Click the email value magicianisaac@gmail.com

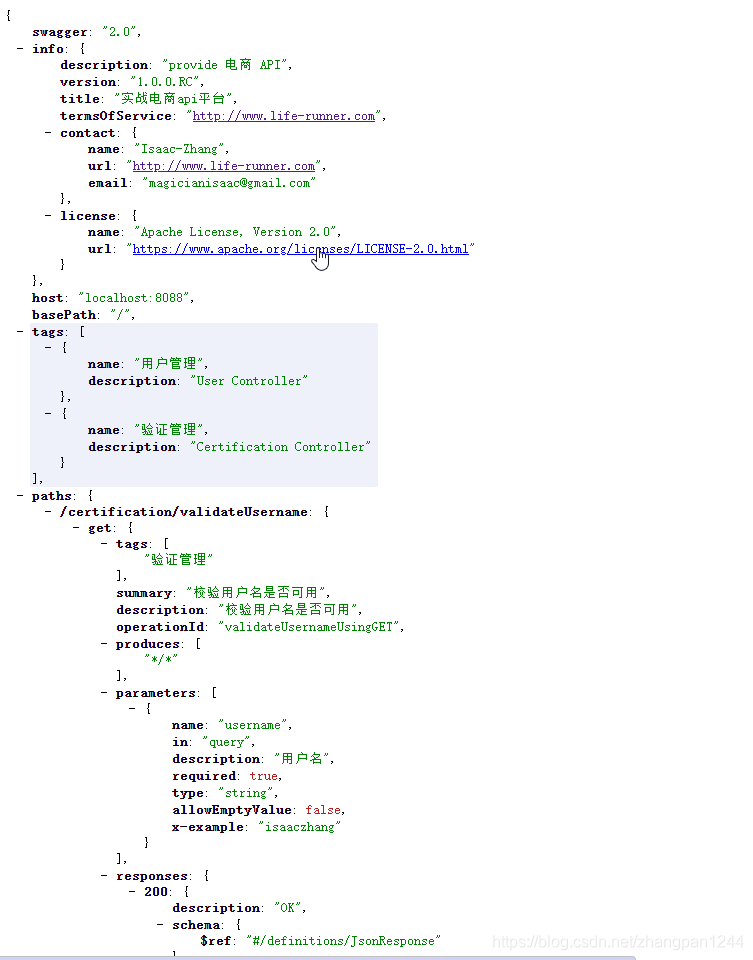click(x=229, y=182)
